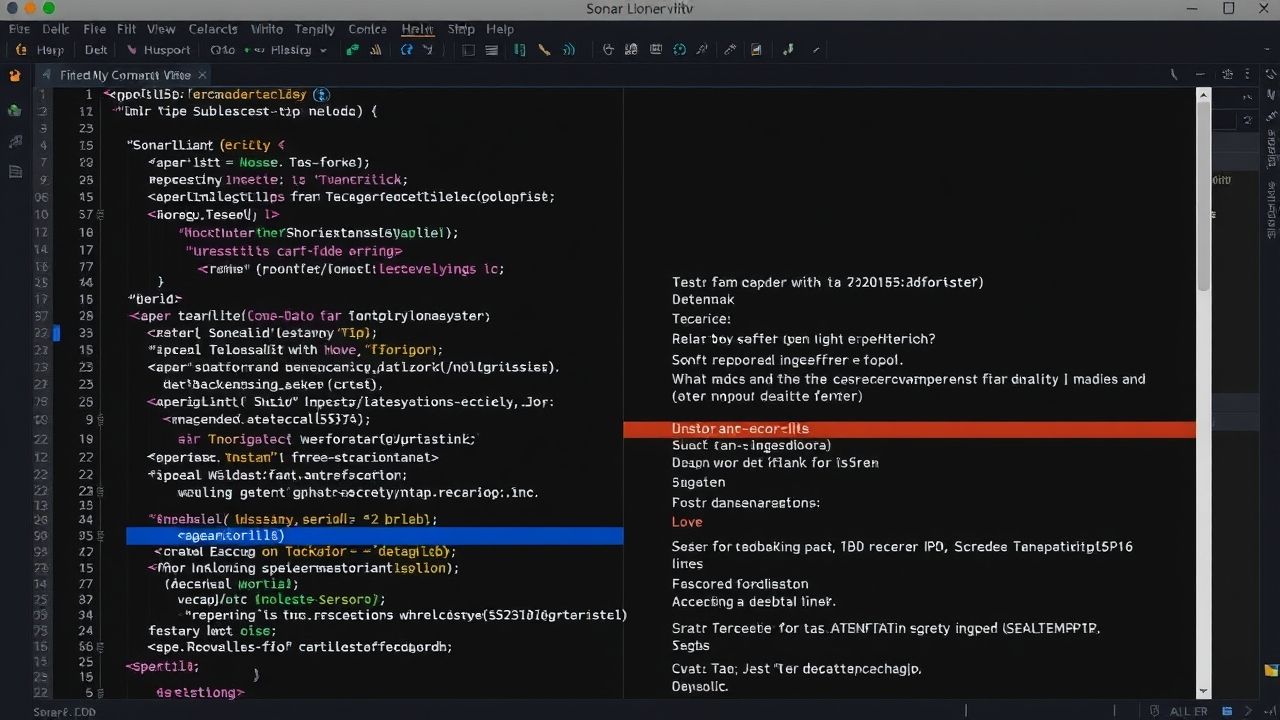Collapse the code fold at line 95
1280x720 pixels.
pyautogui.click(x=101, y=536)
